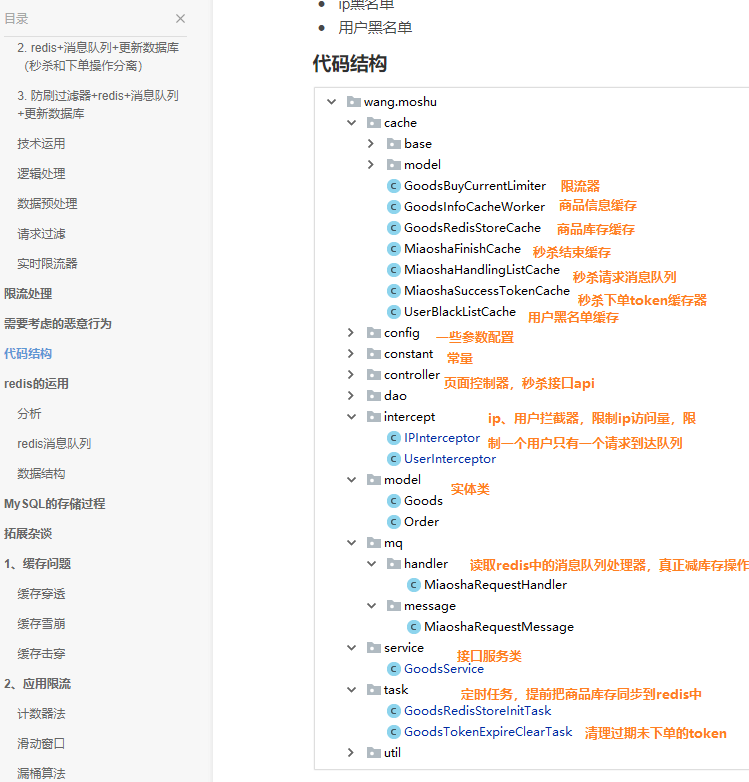This screenshot has height=782, width=749.
Task: Collapse the handler folder chevron
Action: pyautogui.click(x=372, y=564)
